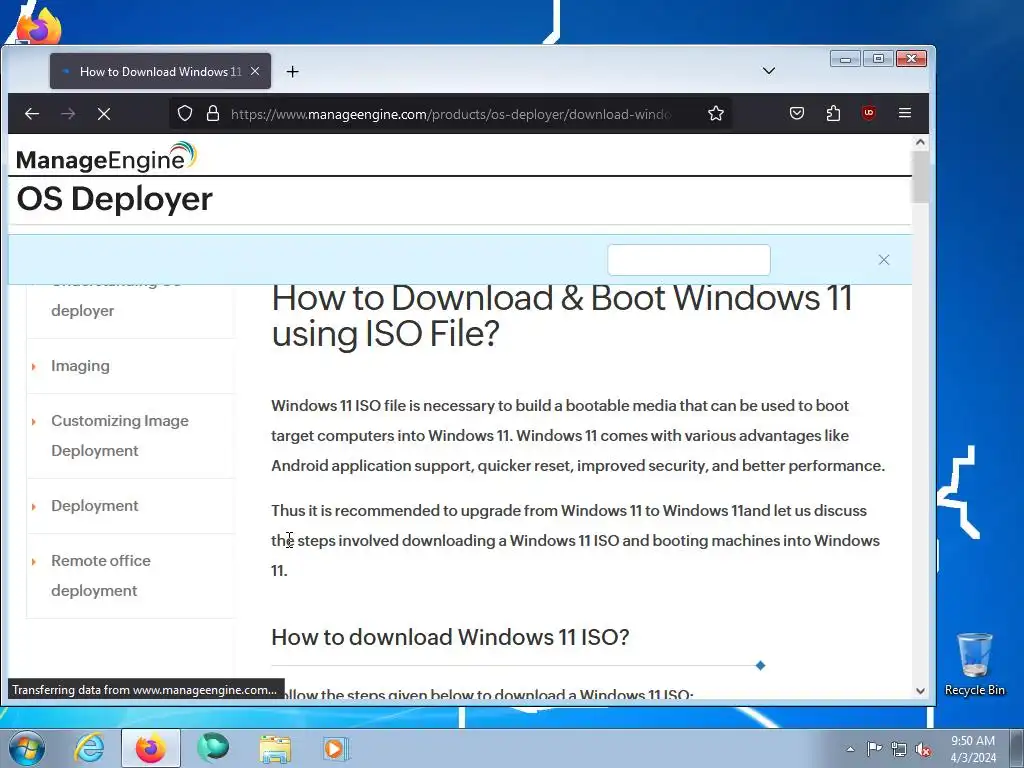Open Remote office deployment link

(101, 575)
